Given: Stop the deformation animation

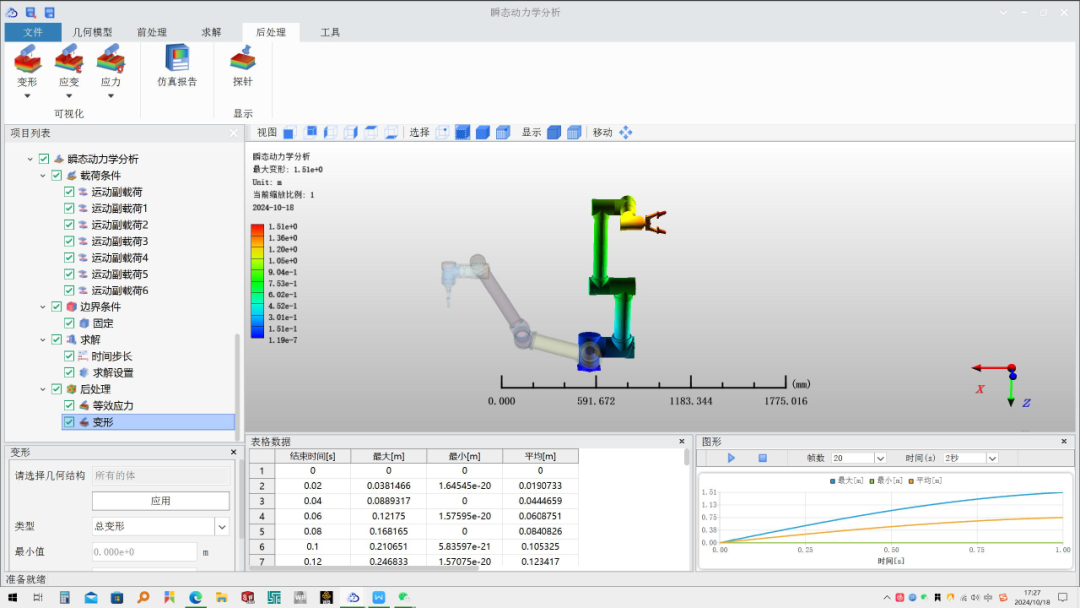Looking at the screenshot, I should click(762, 458).
